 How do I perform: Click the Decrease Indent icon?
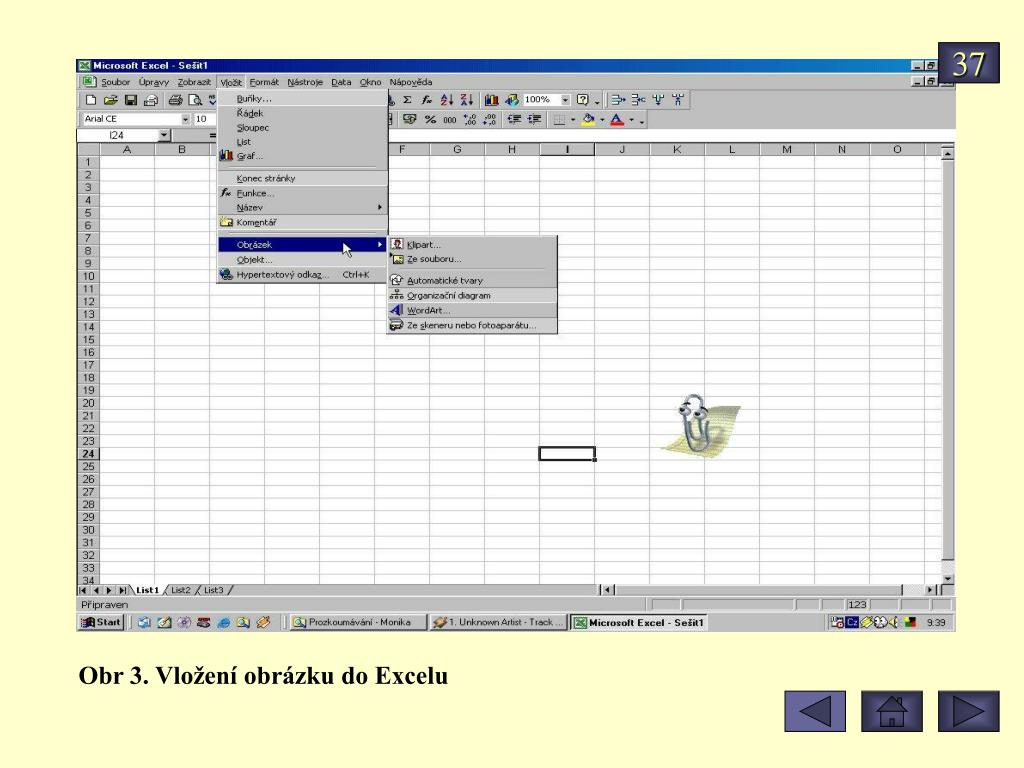coord(515,120)
